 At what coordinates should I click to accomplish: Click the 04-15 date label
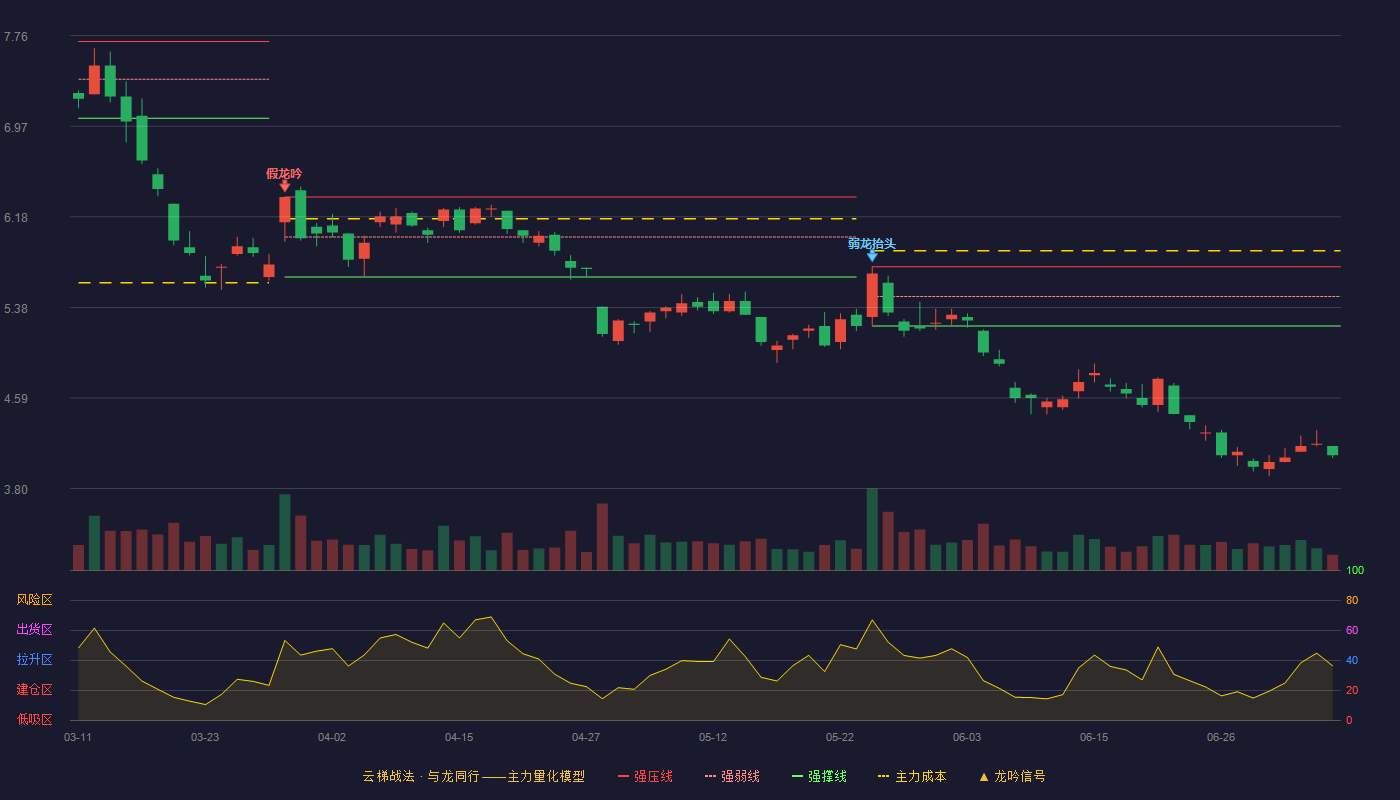pyautogui.click(x=459, y=737)
